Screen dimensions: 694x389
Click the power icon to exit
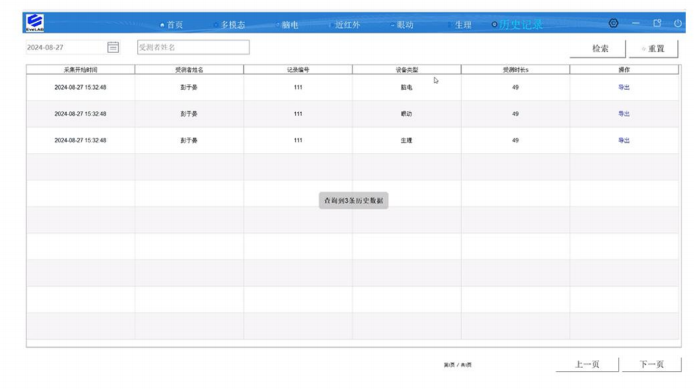click(678, 23)
